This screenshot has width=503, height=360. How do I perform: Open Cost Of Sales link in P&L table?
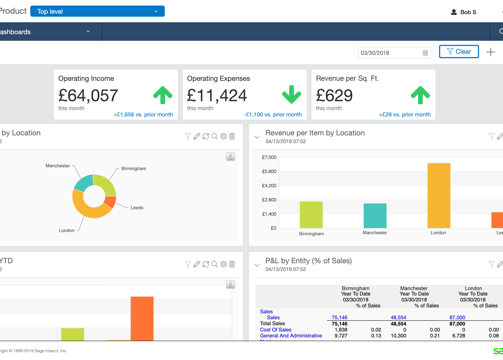coord(275,330)
